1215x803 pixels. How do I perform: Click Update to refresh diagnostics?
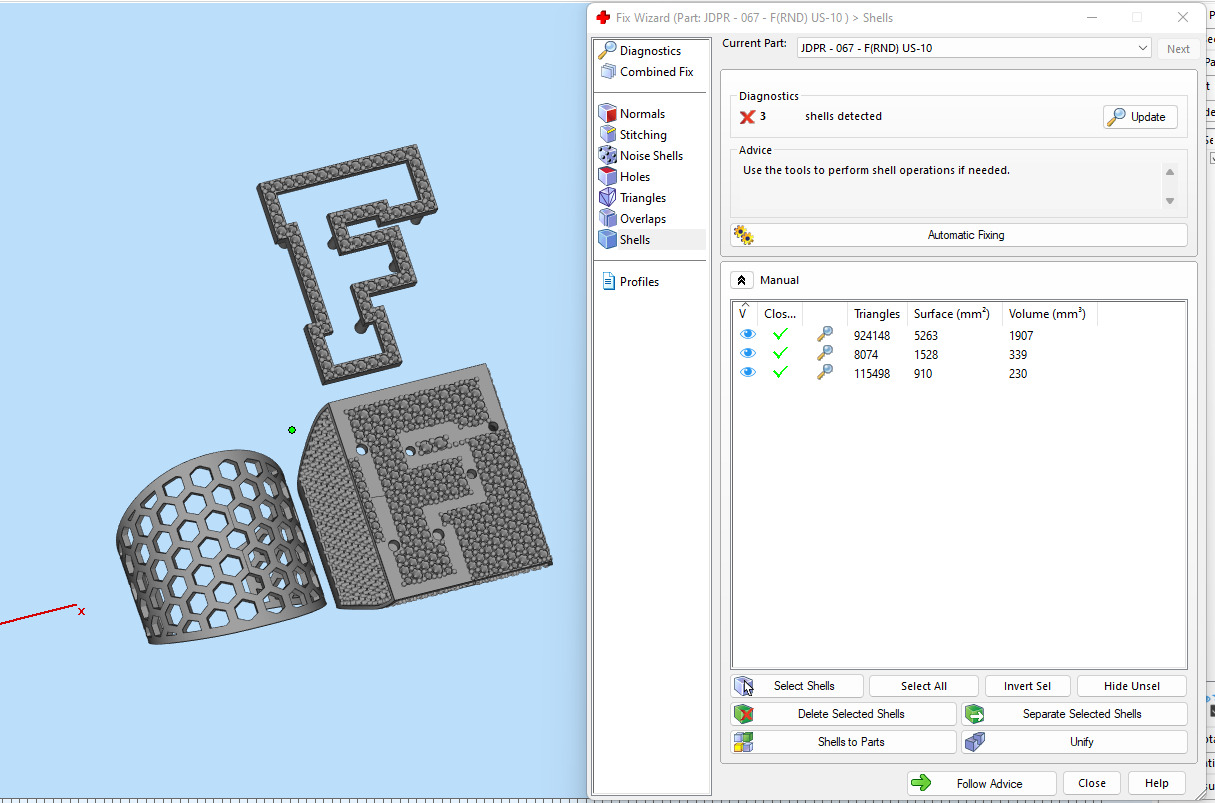(x=1140, y=117)
